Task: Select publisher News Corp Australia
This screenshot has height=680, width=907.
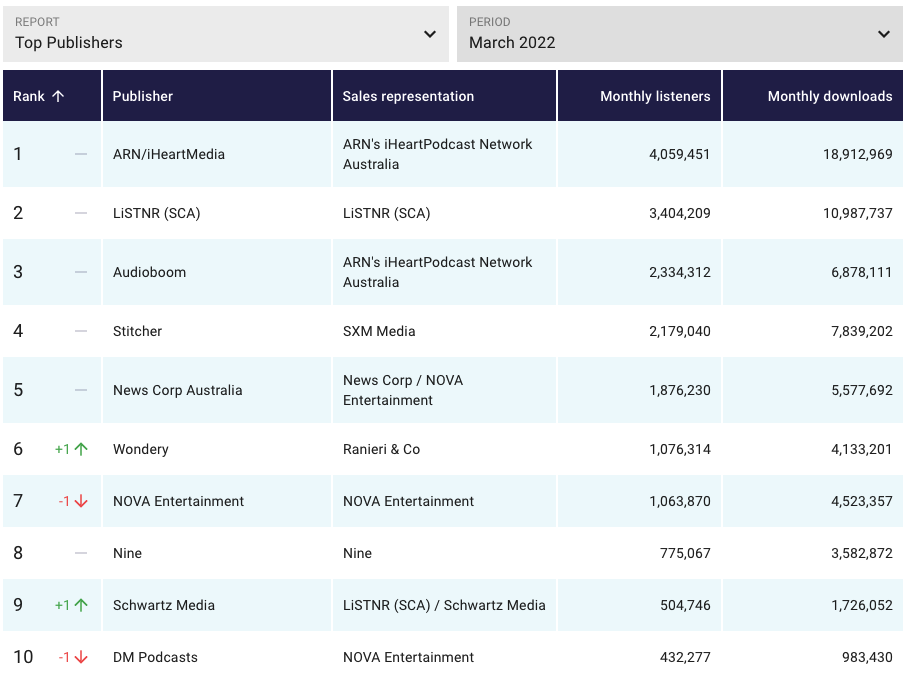Action: tap(178, 390)
